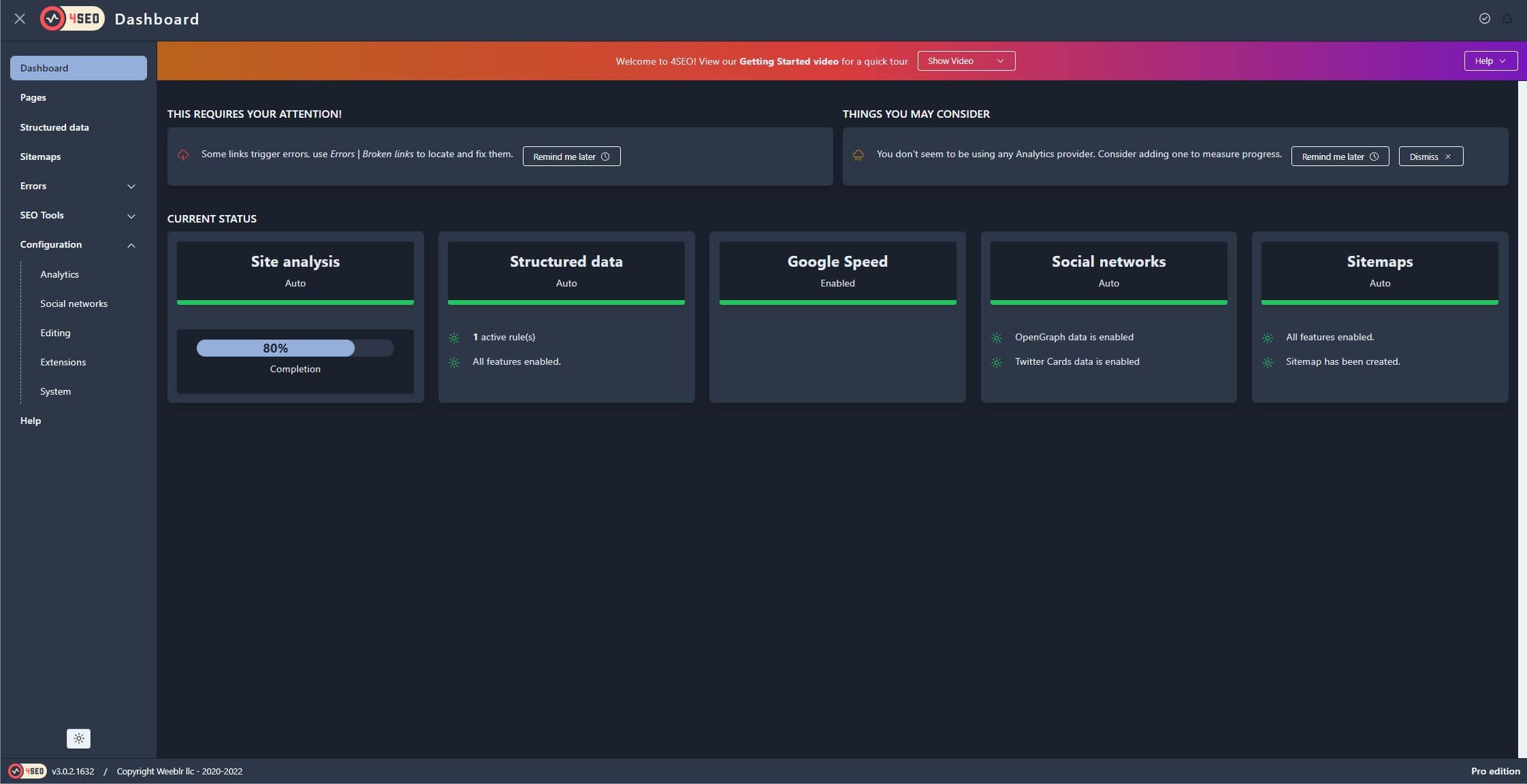This screenshot has height=784, width=1527.
Task: Click the 4SEO logo in the header
Action: point(72,19)
